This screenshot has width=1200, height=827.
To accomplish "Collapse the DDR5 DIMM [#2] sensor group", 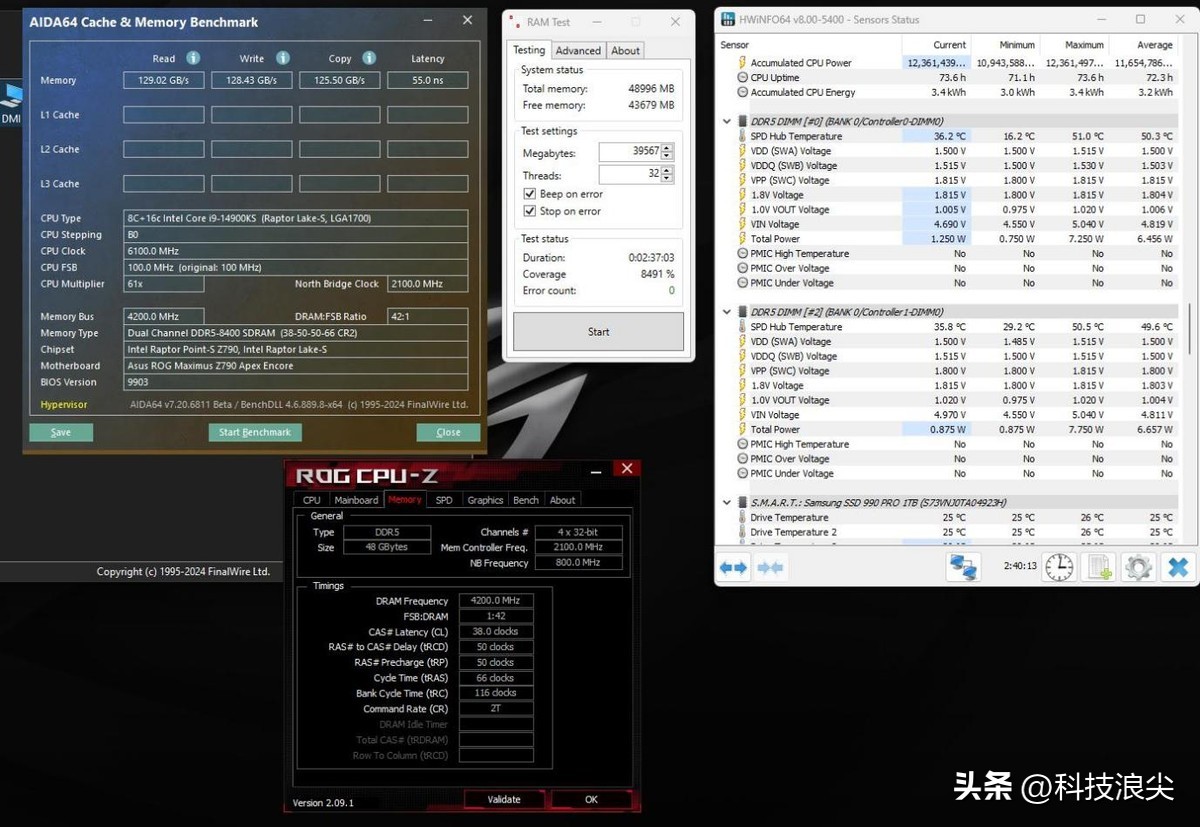I will pyautogui.click(x=726, y=312).
